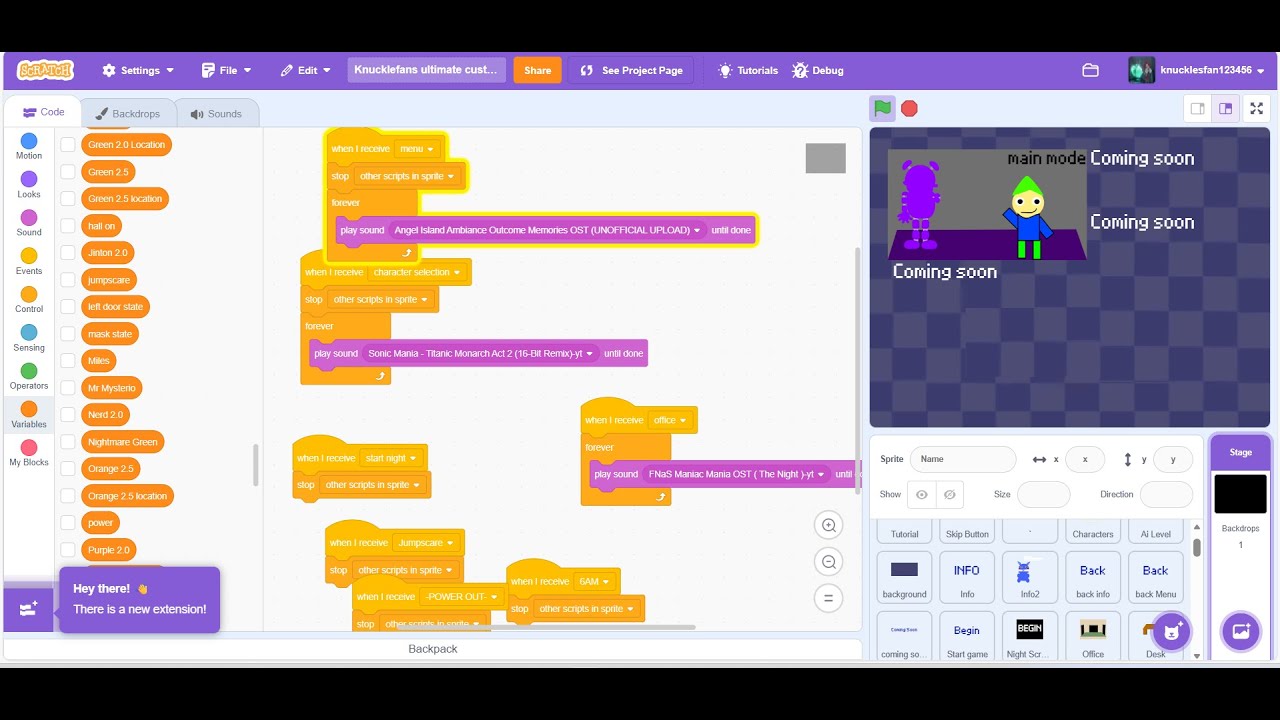Switch to the Backdrops tab
Screen dimensions: 1280x720
127,113
